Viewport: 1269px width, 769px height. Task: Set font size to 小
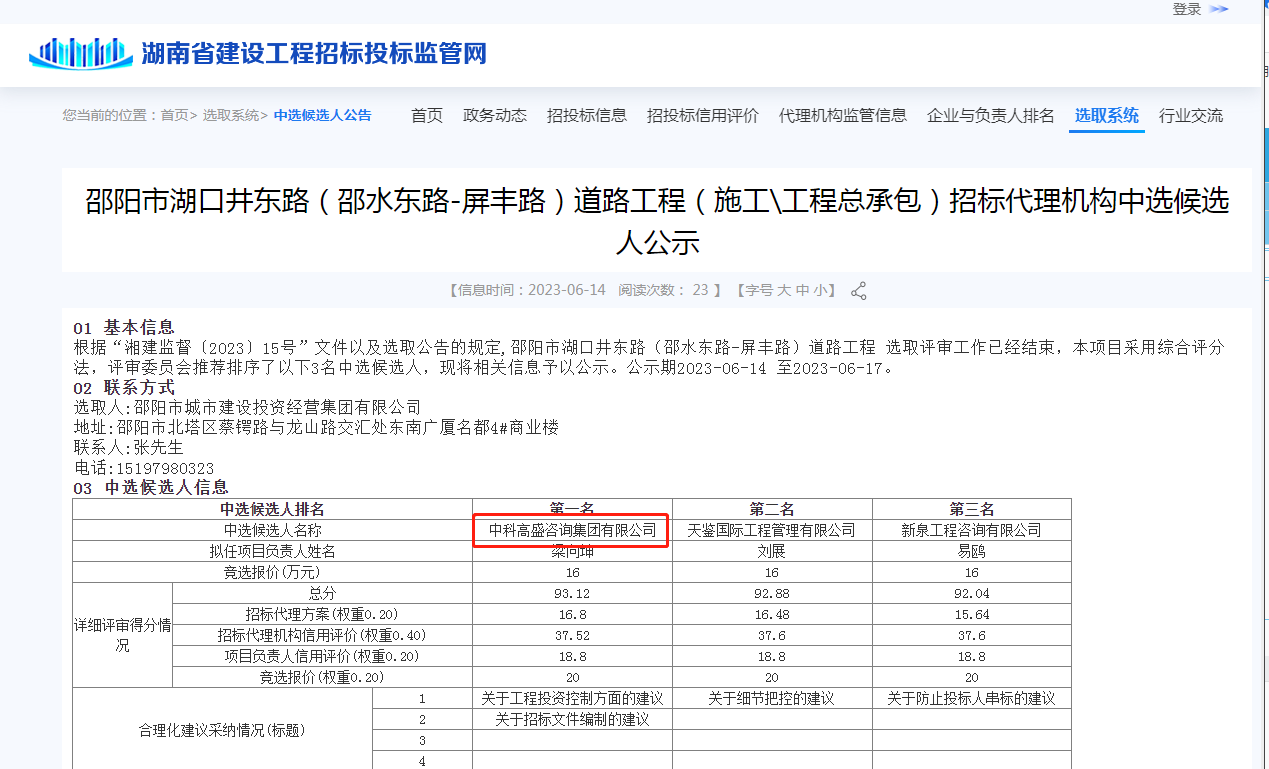click(820, 290)
